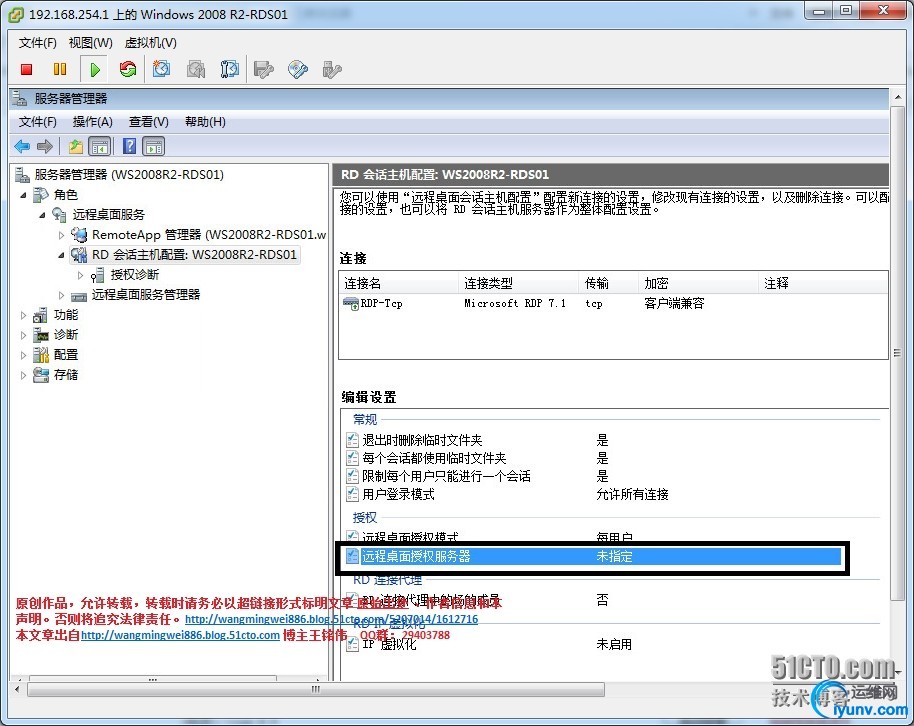Select the 退出时删除临时文件夹 setting

422,440
